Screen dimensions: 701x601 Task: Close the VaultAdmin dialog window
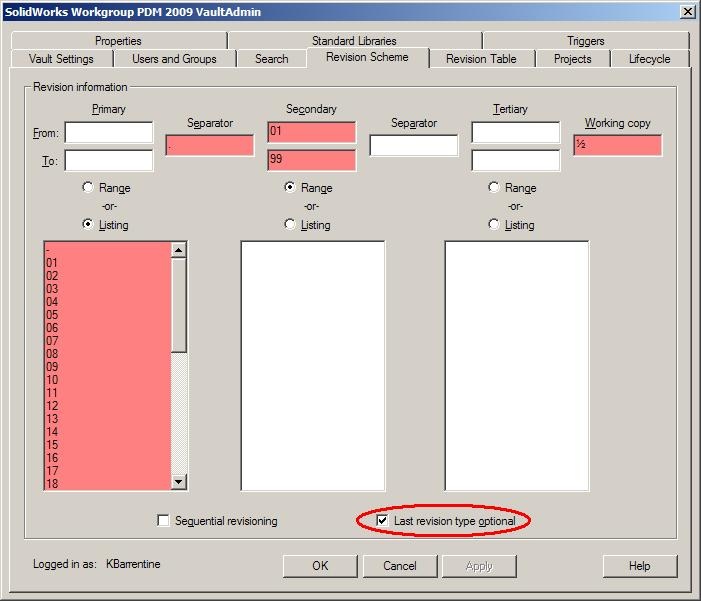point(688,12)
